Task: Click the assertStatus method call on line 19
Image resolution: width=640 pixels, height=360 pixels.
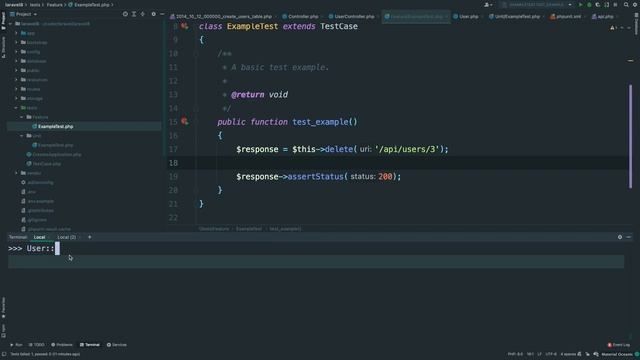Action: tap(315, 177)
